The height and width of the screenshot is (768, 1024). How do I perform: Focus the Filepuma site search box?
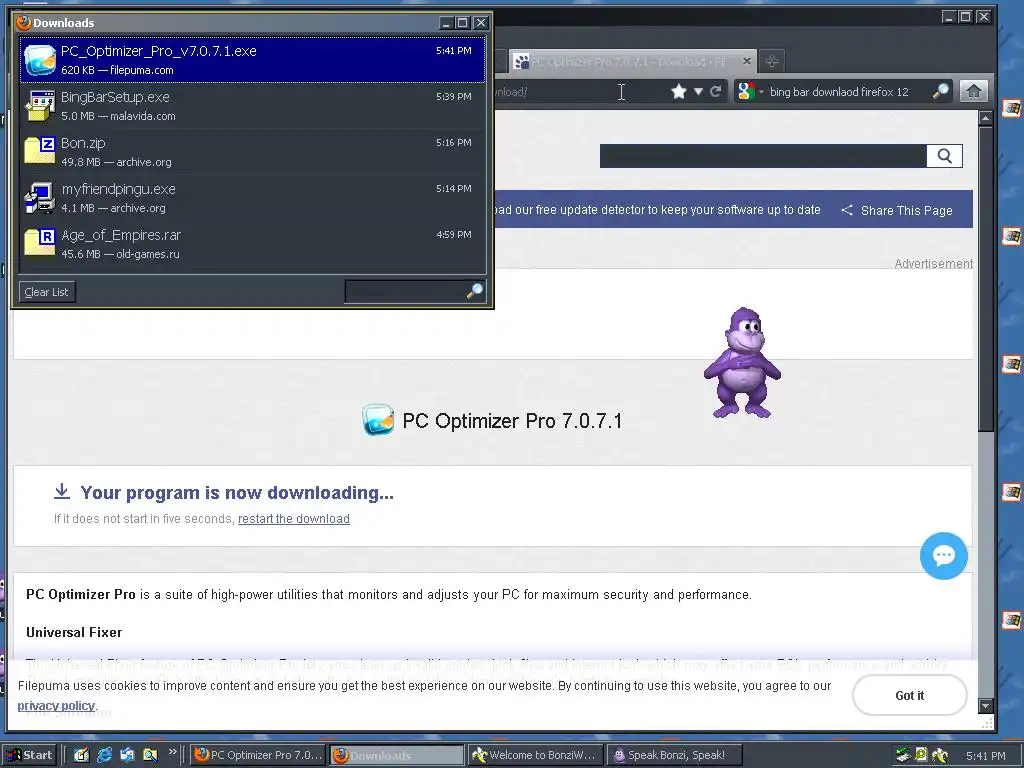pyautogui.click(x=763, y=156)
